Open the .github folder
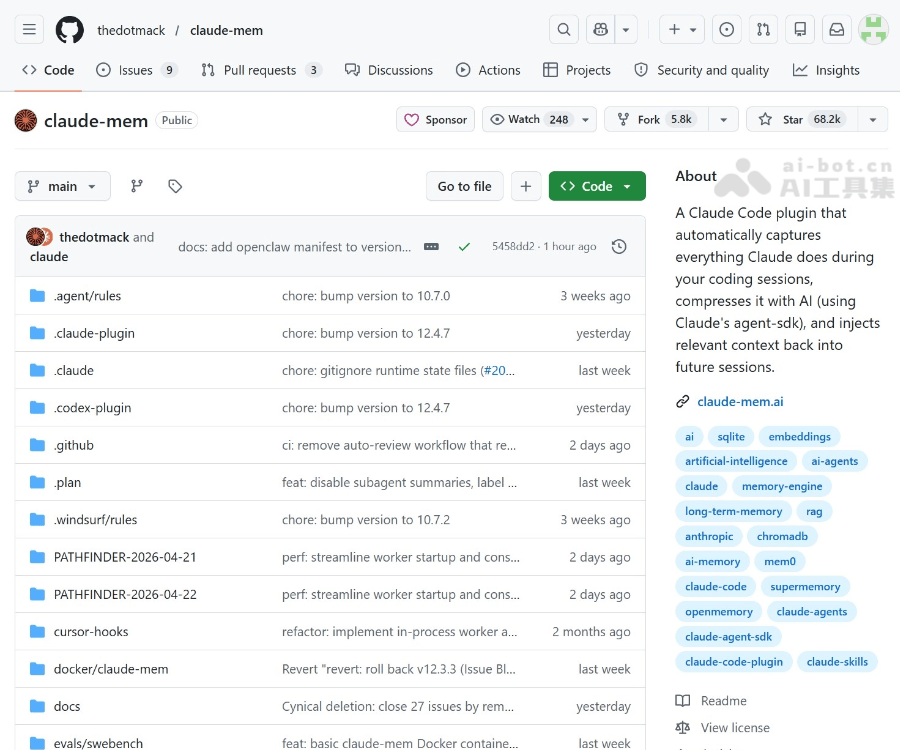The width and height of the screenshot is (900, 750). 73,445
